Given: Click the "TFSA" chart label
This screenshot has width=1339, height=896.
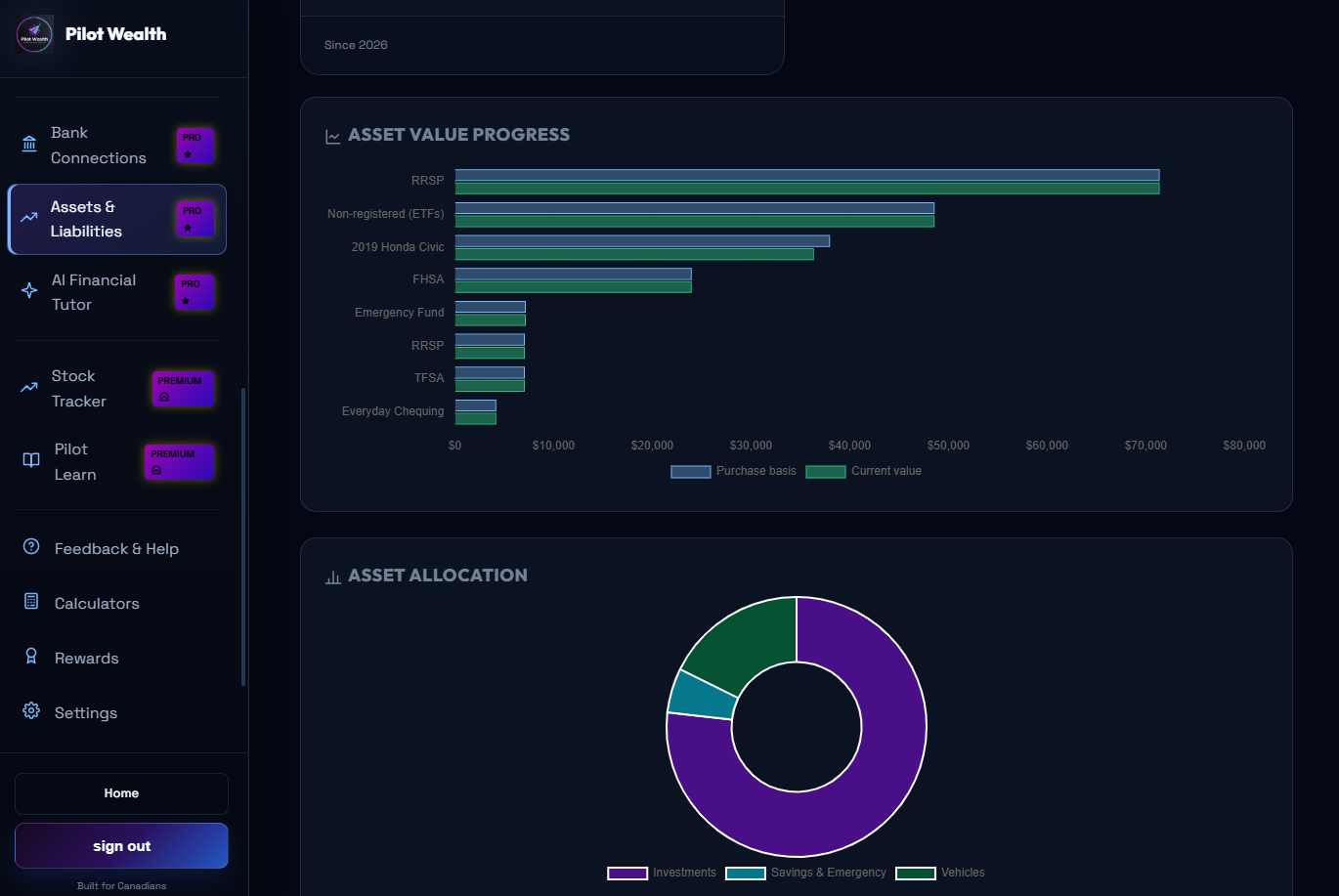Looking at the screenshot, I should click(429, 378).
